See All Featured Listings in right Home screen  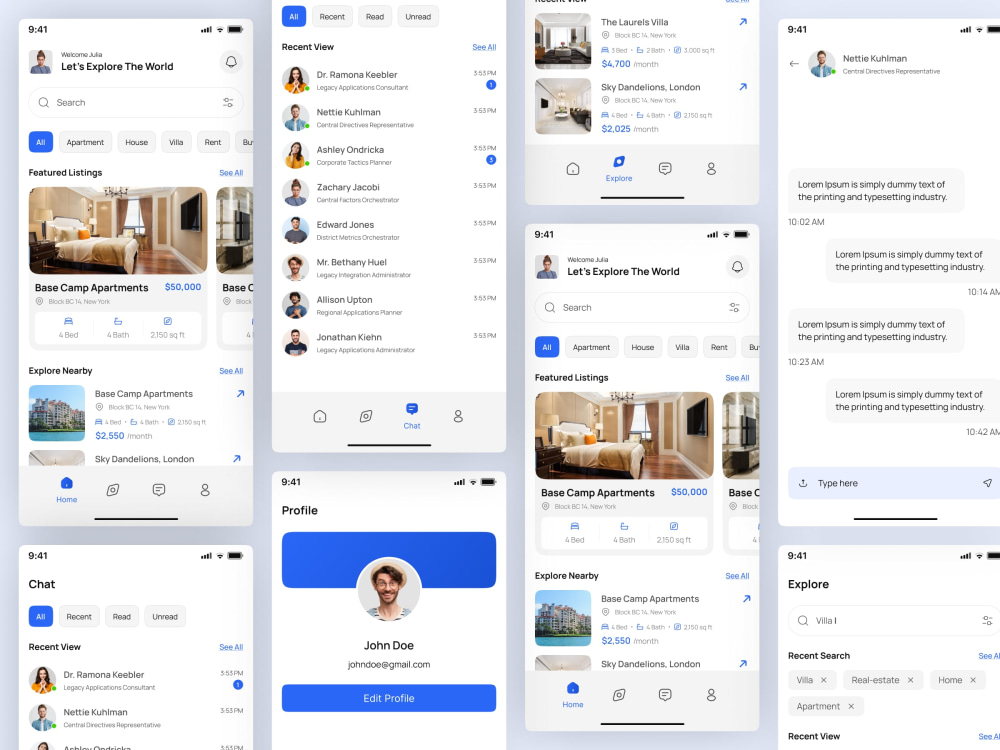coord(737,378)
